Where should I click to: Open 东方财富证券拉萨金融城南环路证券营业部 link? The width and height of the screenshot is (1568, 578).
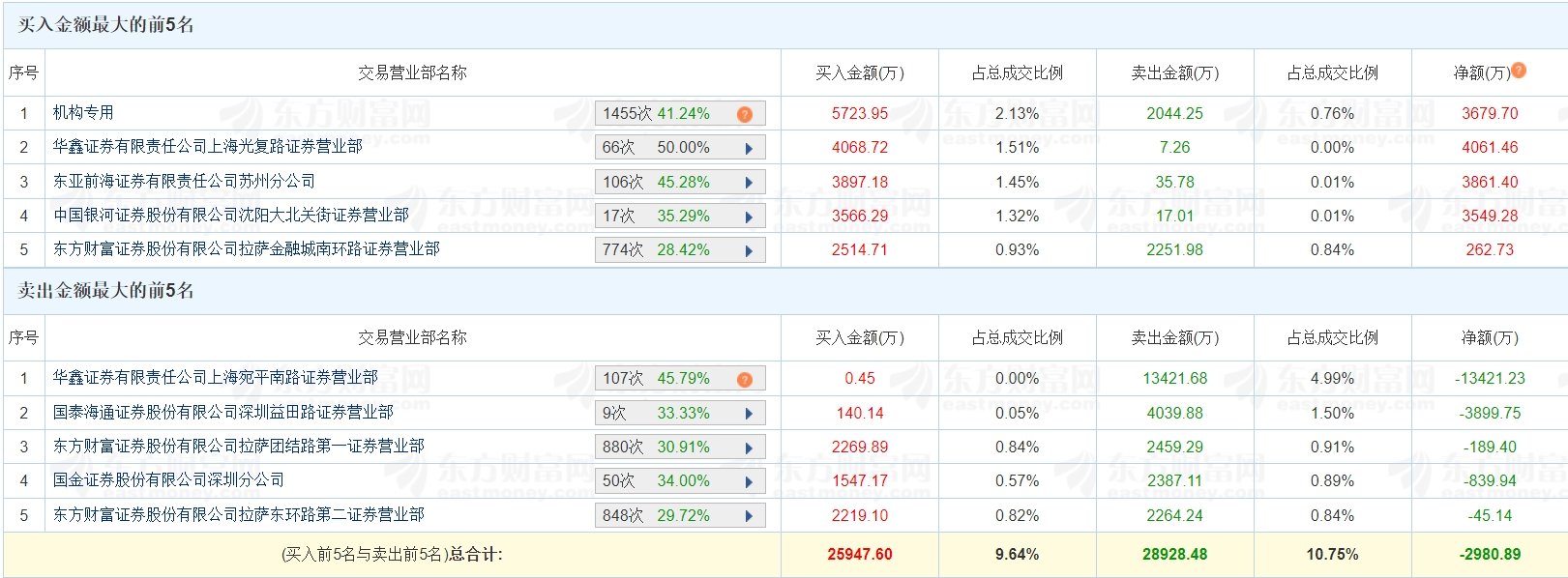pos(247,249)
